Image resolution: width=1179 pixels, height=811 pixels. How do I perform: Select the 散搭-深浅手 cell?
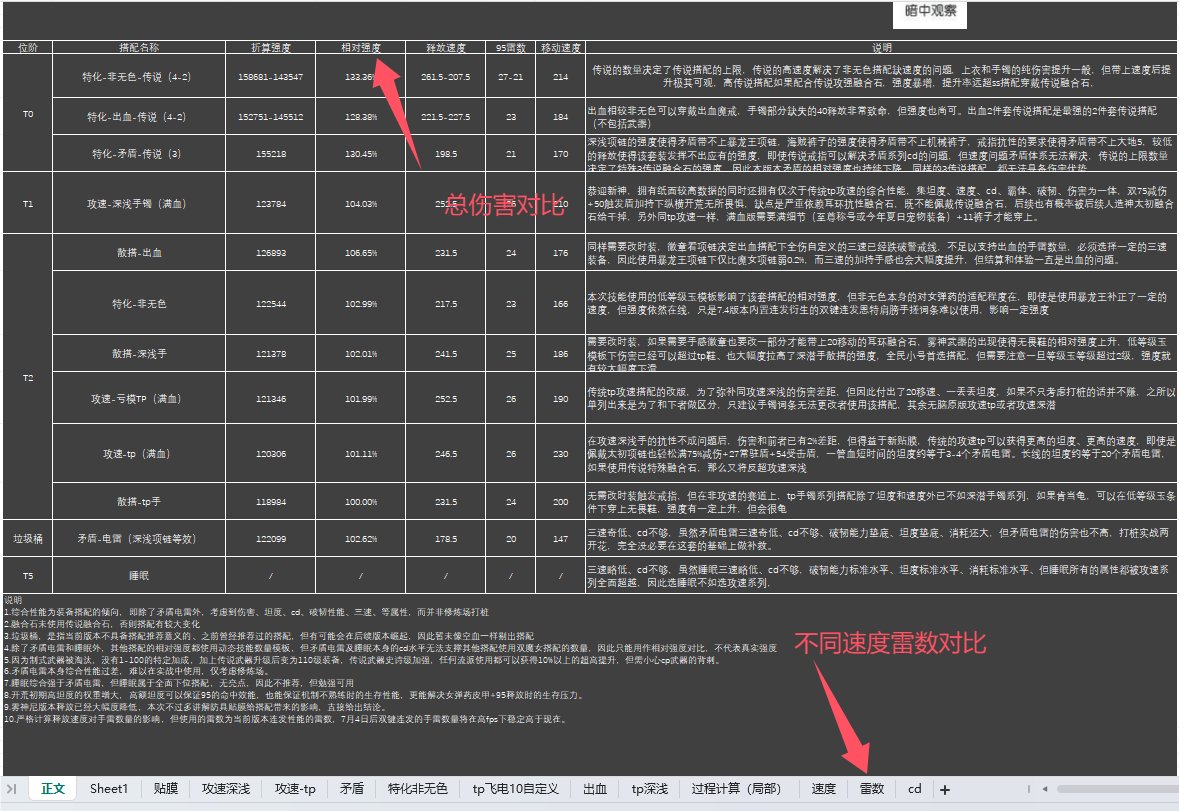tap(139, 353)
